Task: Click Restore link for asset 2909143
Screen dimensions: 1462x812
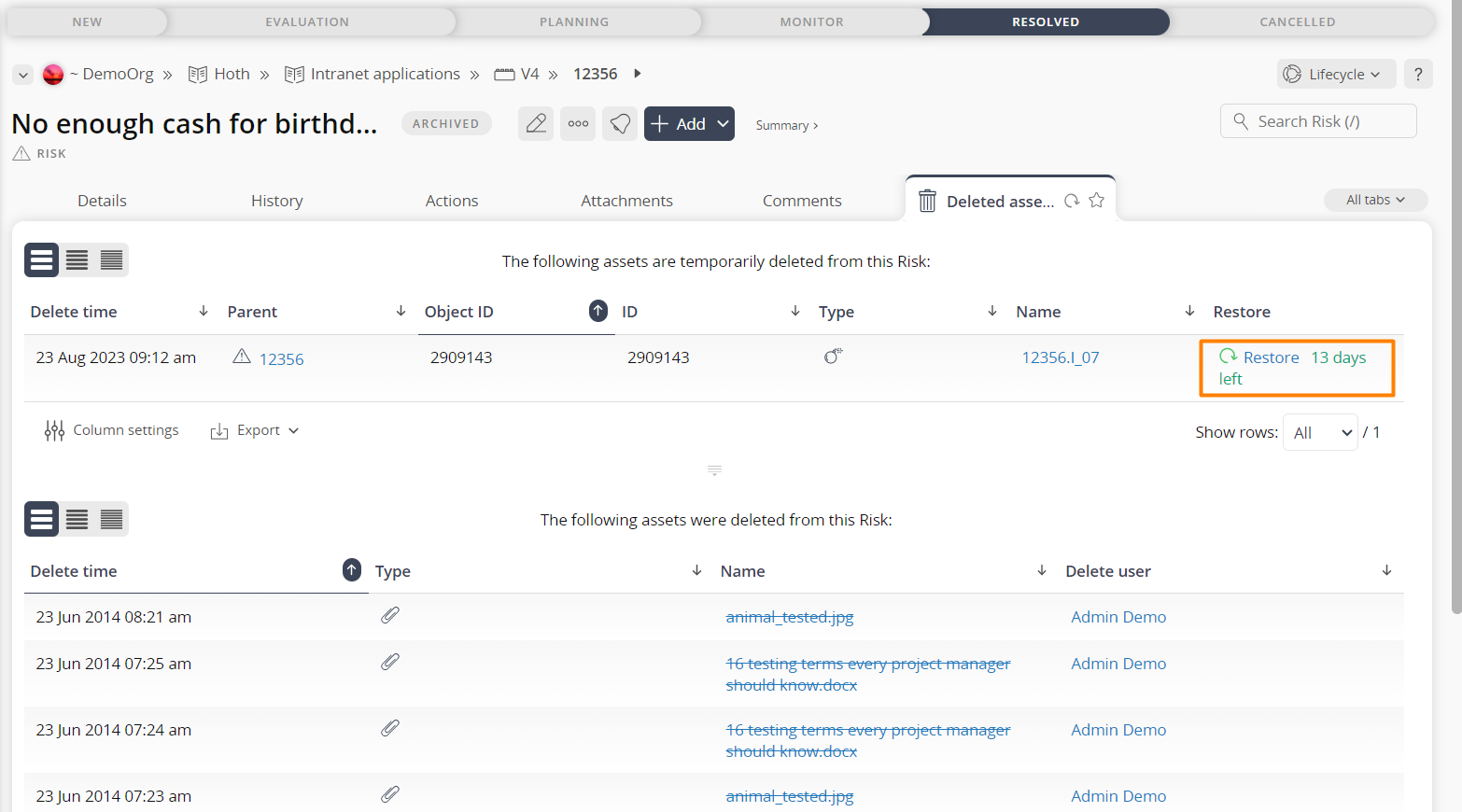Action: [1271, 357]
